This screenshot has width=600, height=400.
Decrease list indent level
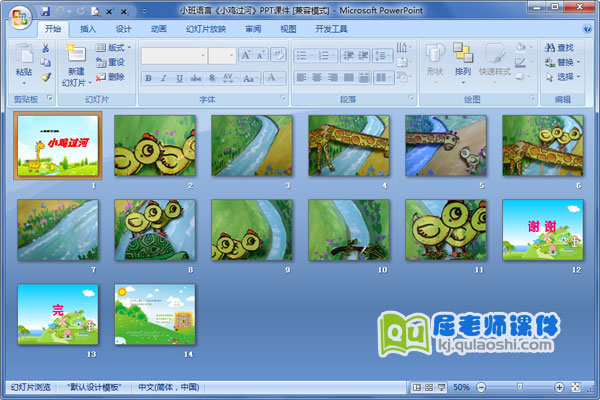[348, 56]
